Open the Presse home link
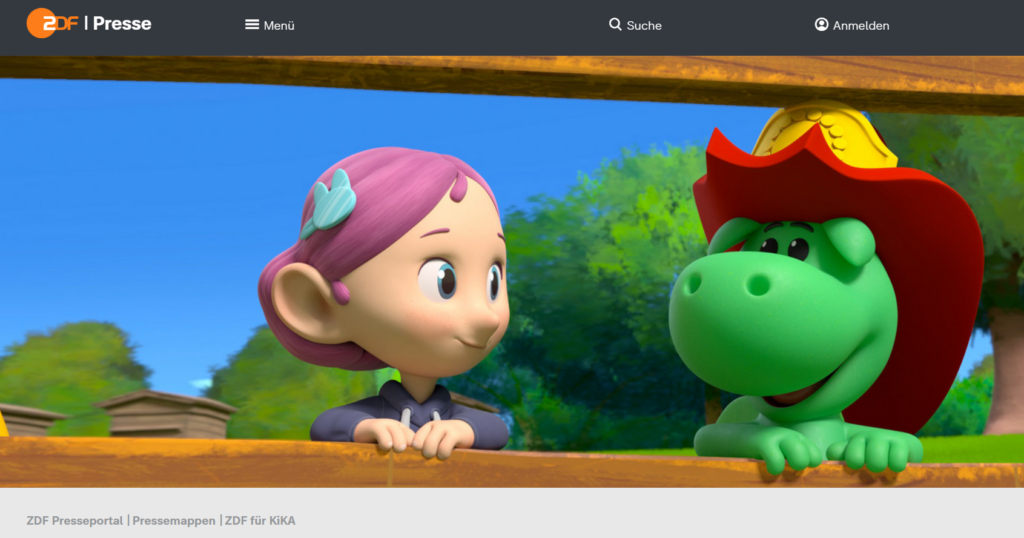 pyautogui.click(x=121, y=24)
